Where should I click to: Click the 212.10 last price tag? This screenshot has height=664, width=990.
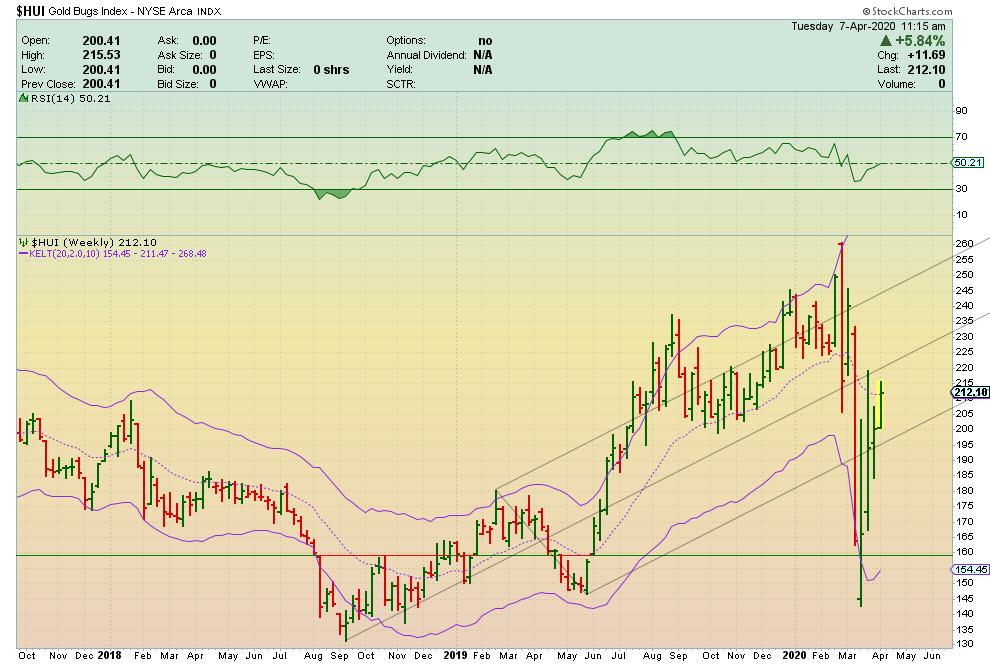coord(969,392)
